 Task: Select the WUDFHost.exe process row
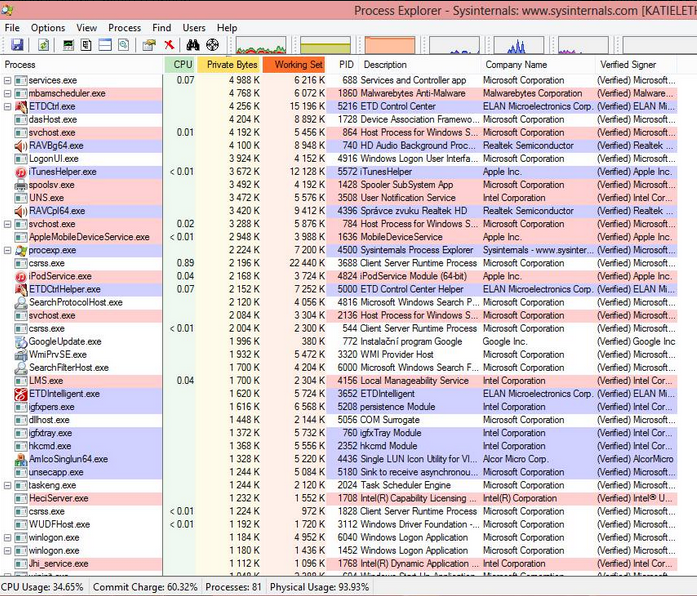click(339, 524)
